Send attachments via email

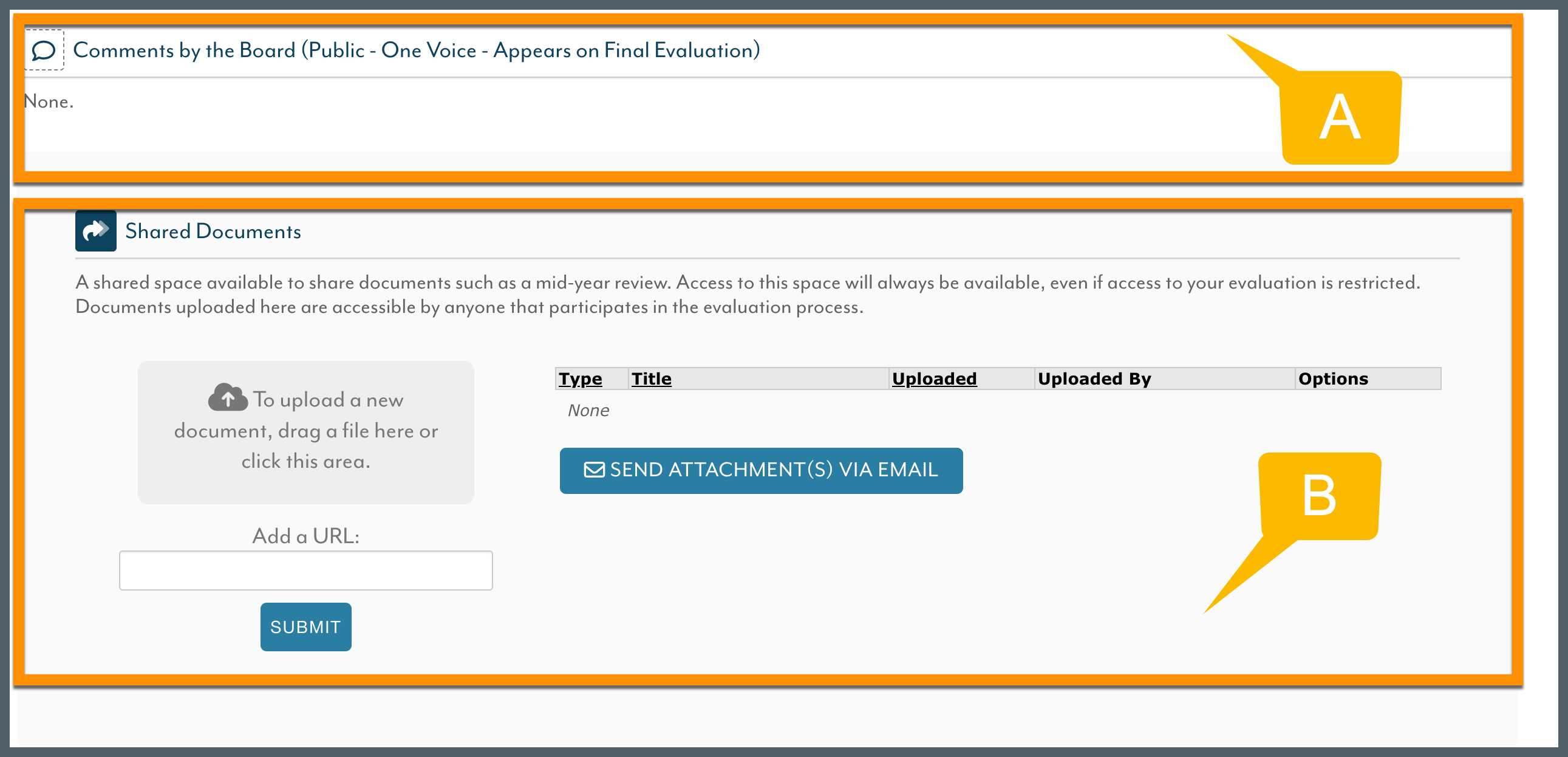(761, 471)
